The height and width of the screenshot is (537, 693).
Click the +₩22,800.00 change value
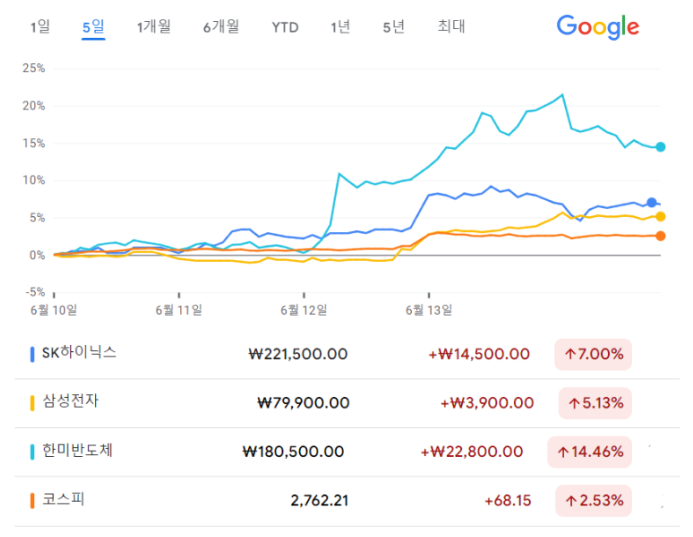coord(472,452)
